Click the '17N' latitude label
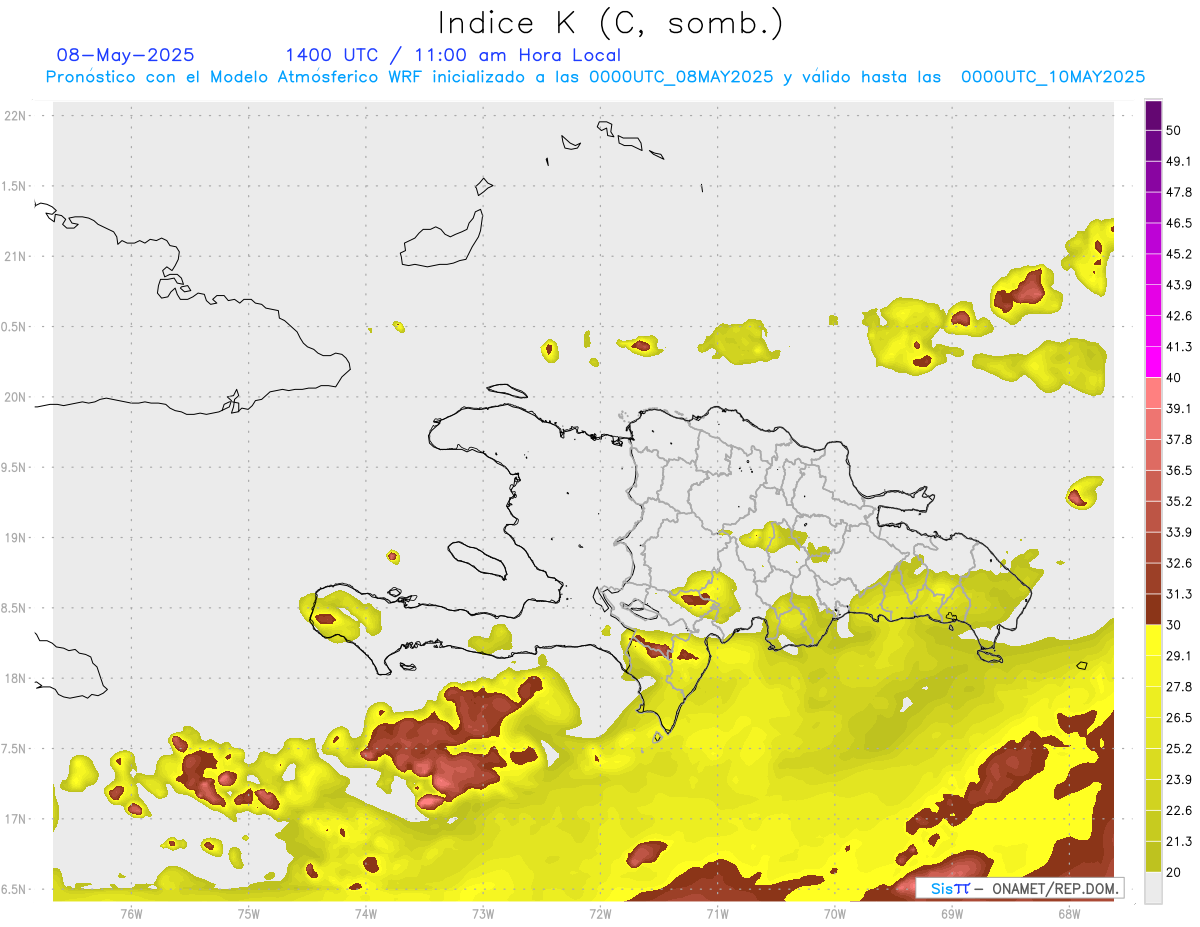The width and height of the screenshot is (1200, 927). [x=15, y=820]
